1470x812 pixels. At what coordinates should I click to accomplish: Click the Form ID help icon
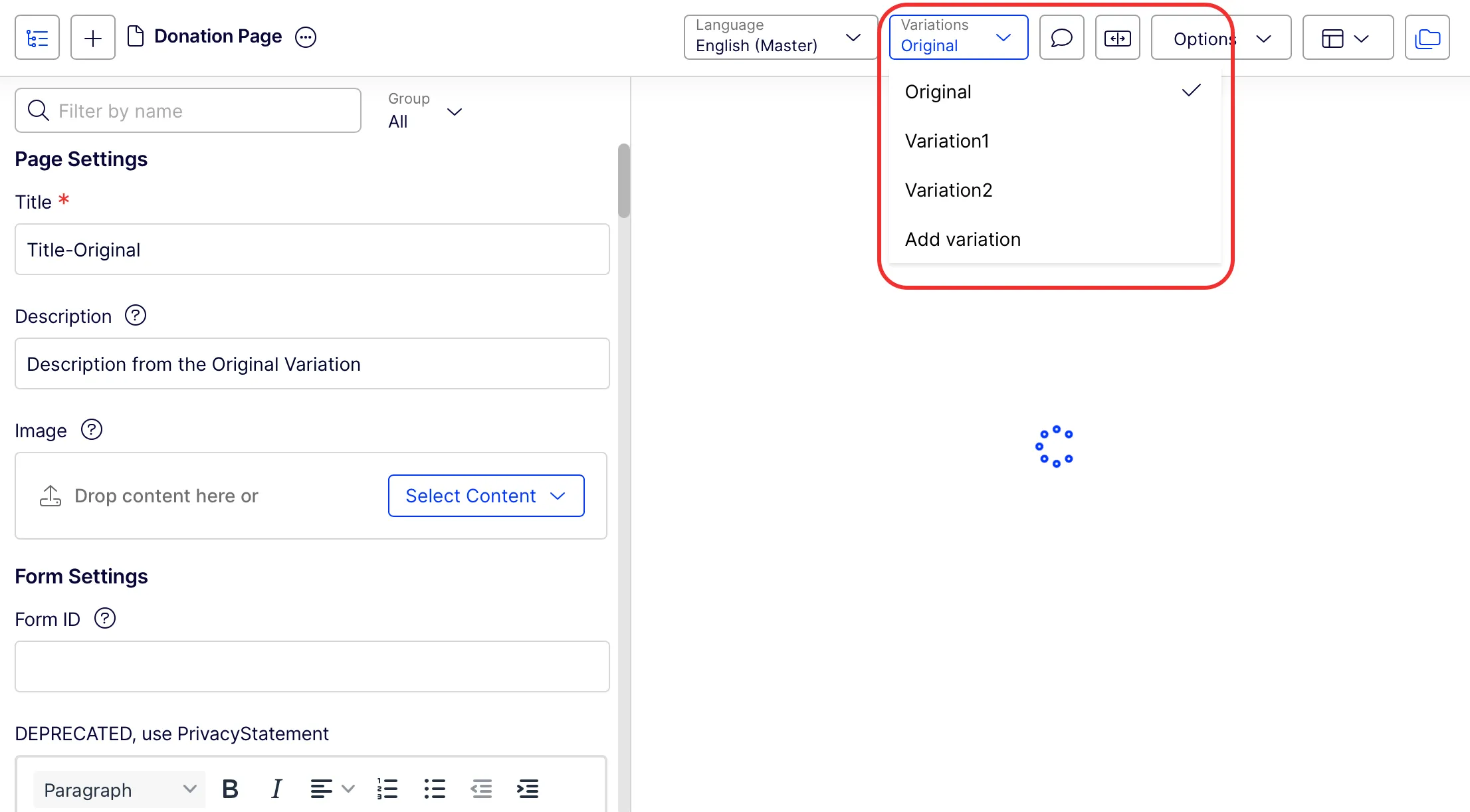(105, 618)
